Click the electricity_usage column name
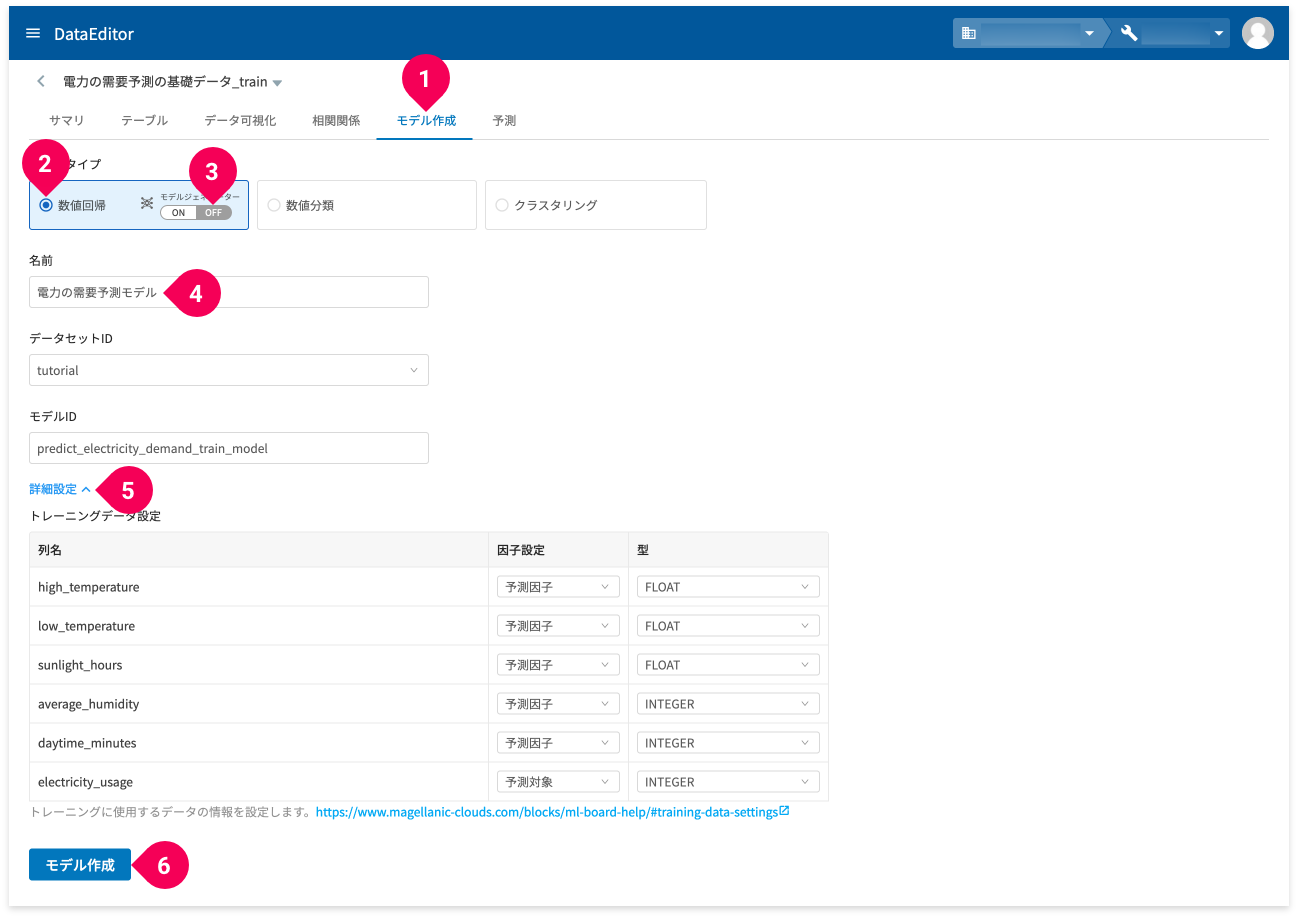The width and height of the screenshot is (1298, 918). pyautogui.click(x=85, y=782)
